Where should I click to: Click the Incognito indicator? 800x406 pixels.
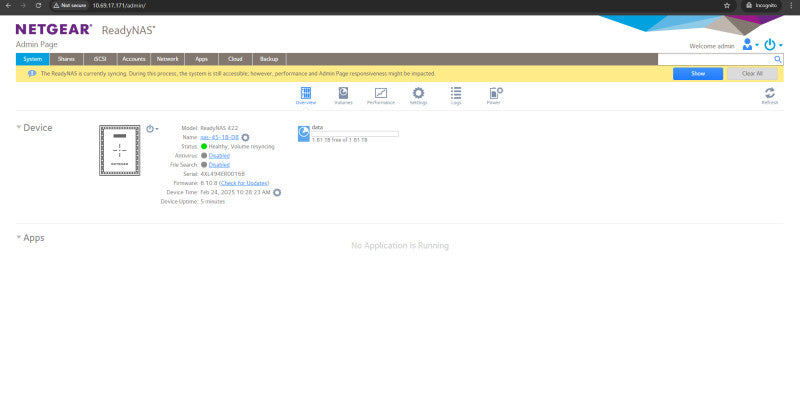point(761,5)
